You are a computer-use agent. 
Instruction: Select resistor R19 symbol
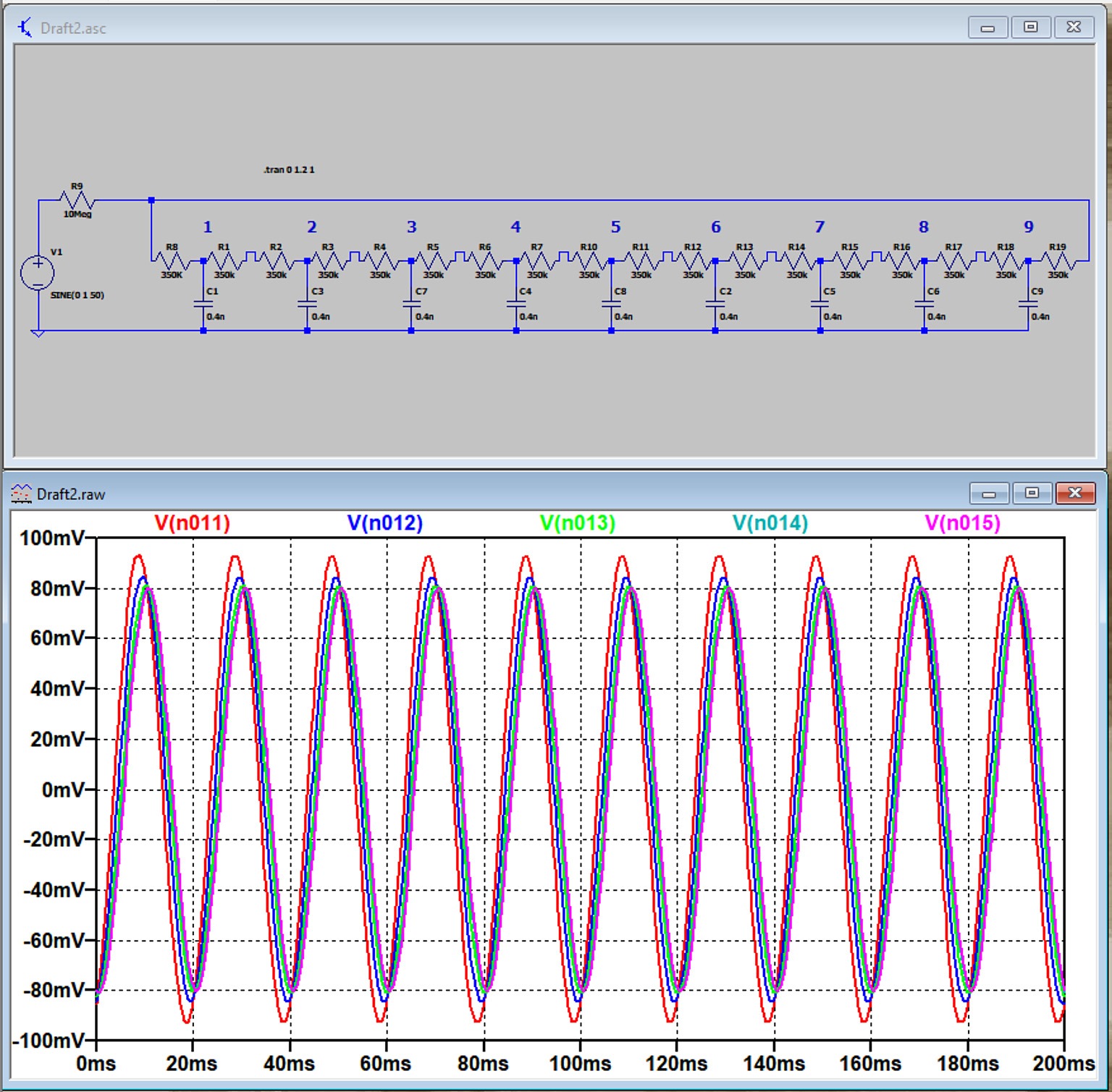(x=1058, y=261)
